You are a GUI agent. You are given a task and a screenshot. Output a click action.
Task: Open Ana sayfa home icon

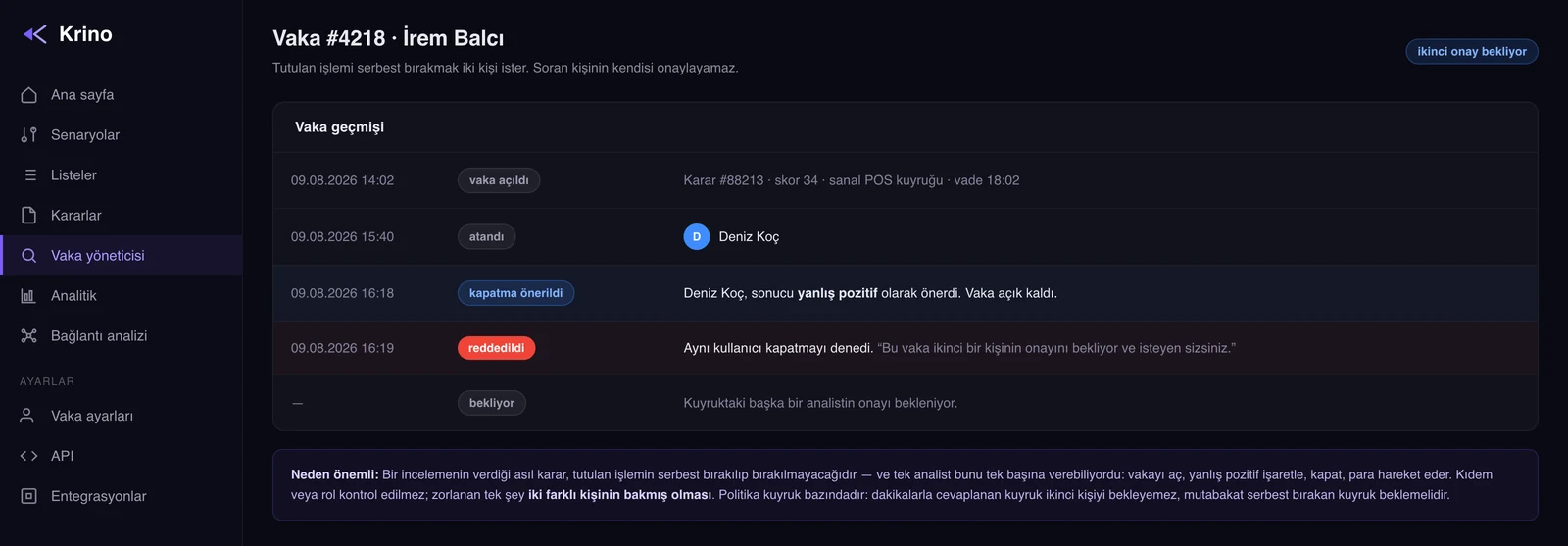(28, 95)
